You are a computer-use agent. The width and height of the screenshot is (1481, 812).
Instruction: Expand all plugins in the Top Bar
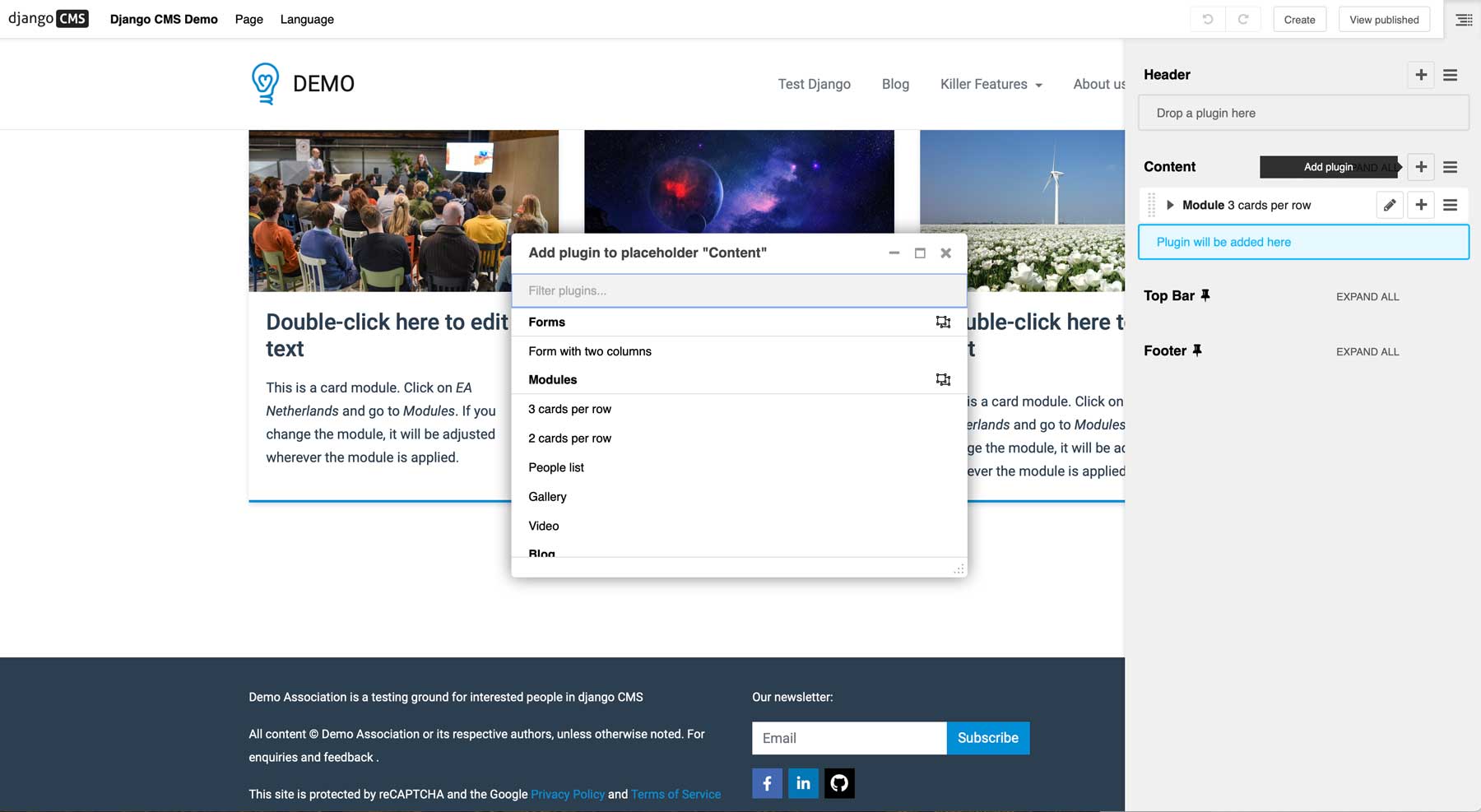tap(1367, 296)
